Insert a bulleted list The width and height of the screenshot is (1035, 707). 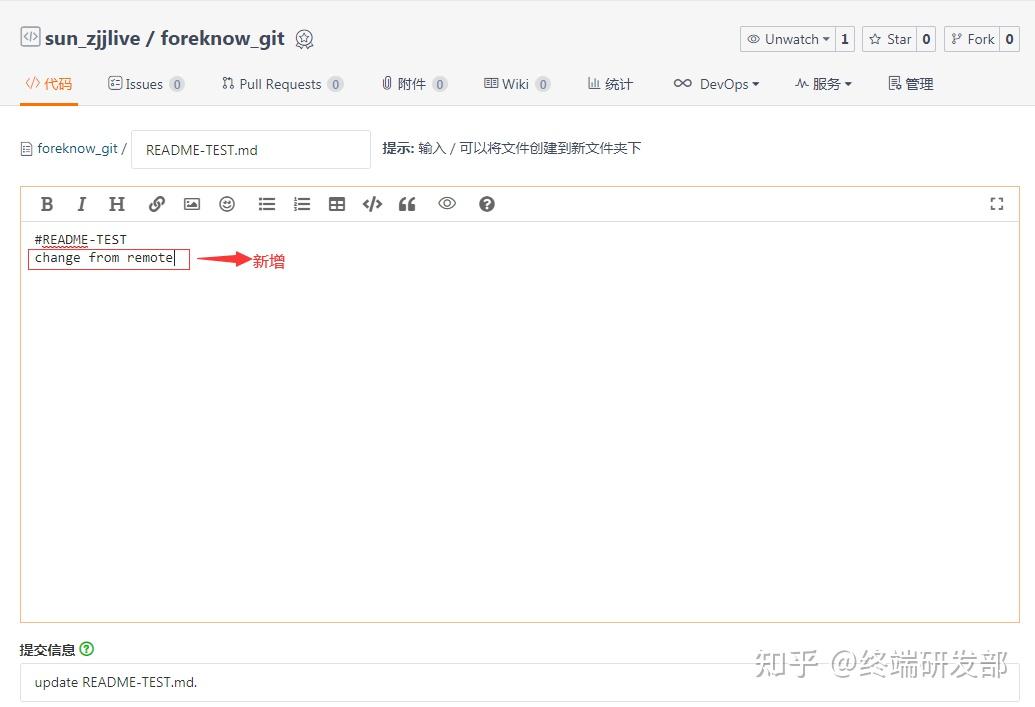266,204
